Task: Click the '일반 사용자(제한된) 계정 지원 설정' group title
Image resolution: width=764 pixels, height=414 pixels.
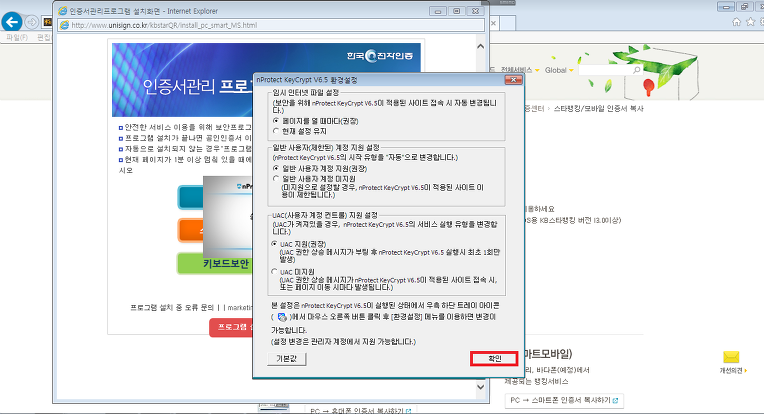Action: click(325, 147)
